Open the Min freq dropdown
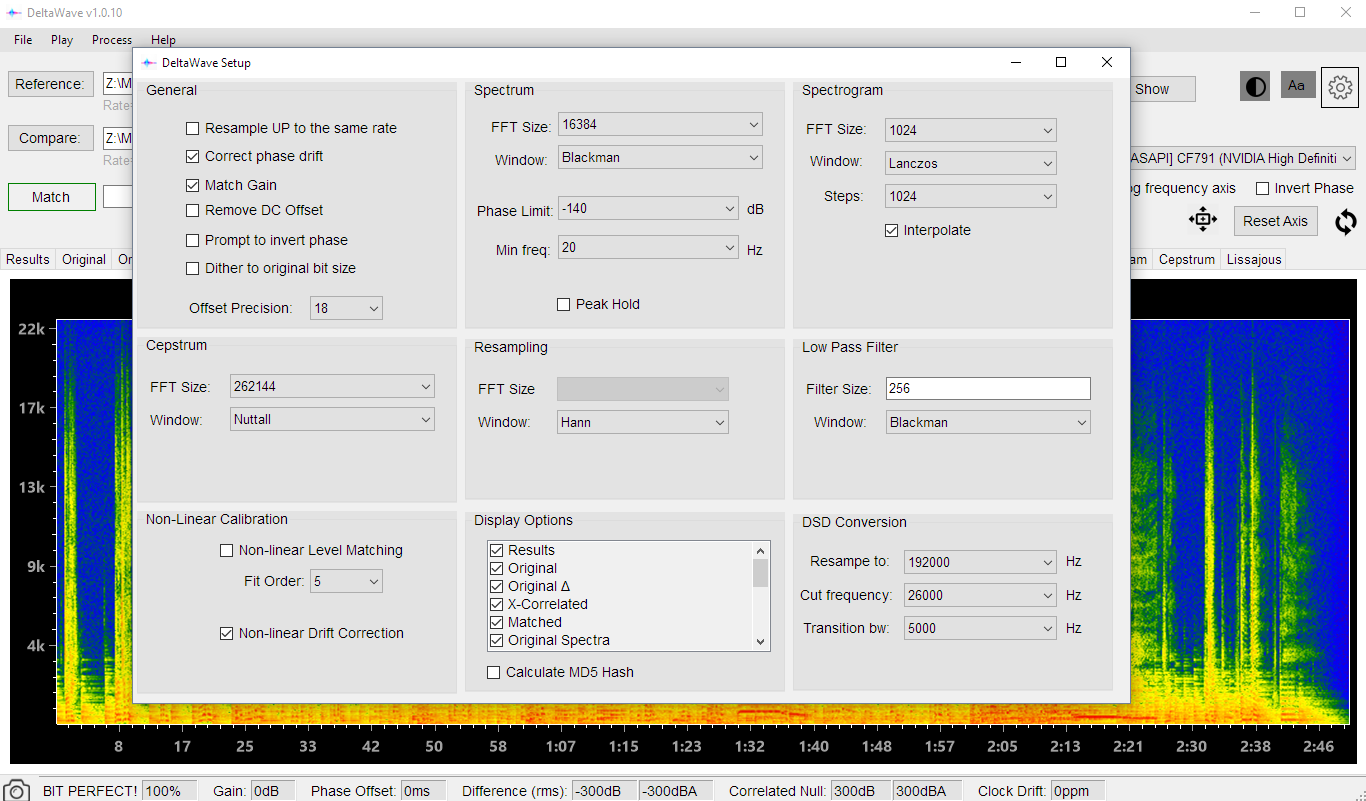 click(x=648, y=247)
